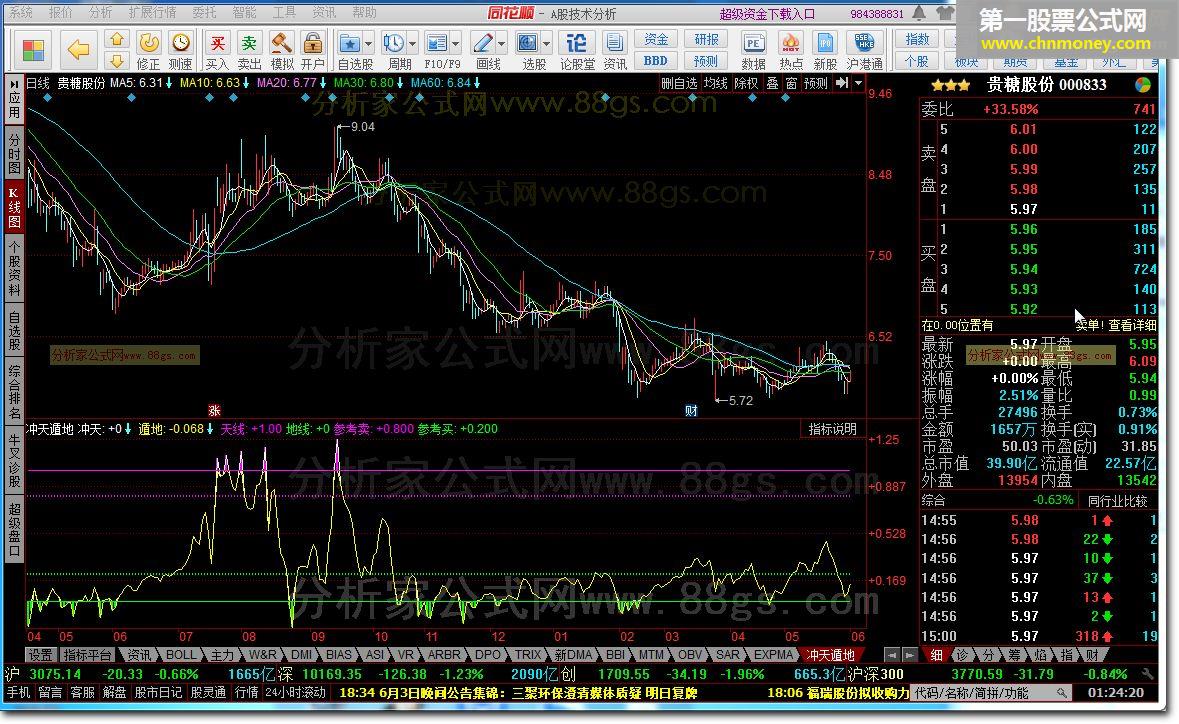The width and height of the screenshot is (1179, 724).
Task: Click the wrench icon in the index bar
Action: pyautogui.click(x=1147, y=674)
